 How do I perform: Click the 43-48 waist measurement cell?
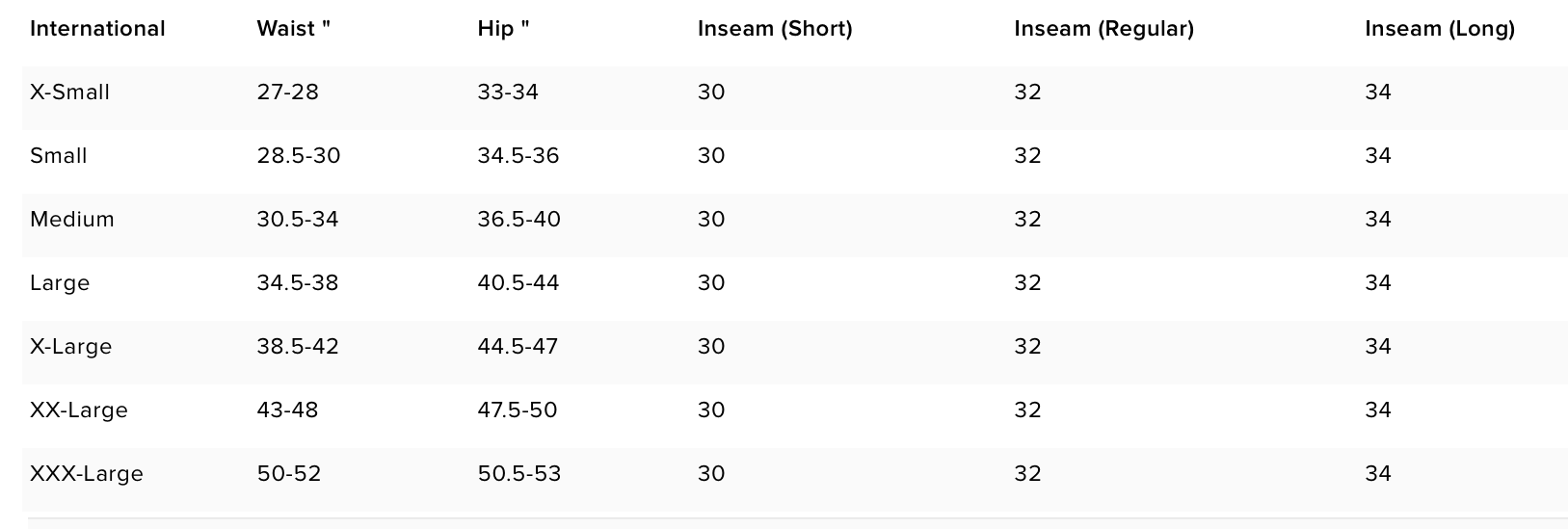287,410
